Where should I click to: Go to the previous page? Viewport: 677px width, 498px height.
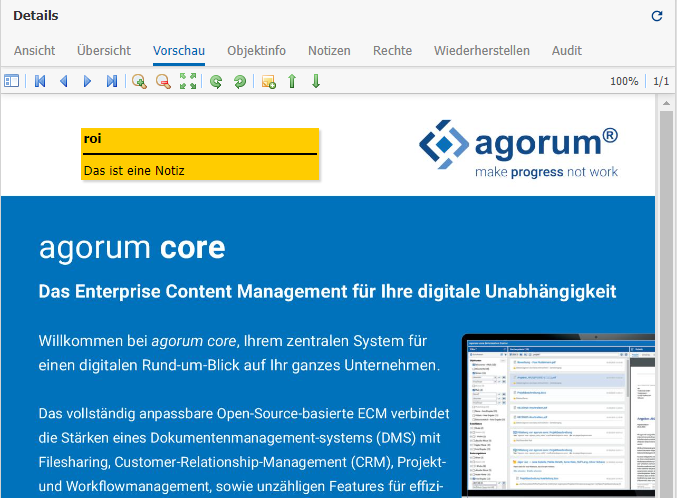tap(64, 81)
